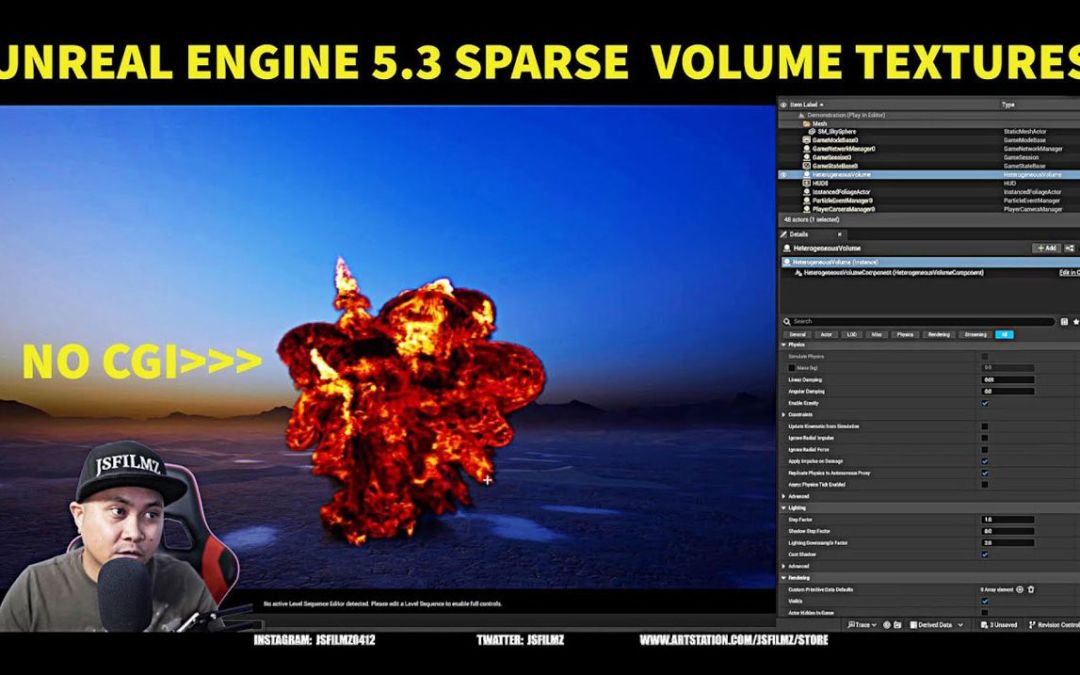The image size is (1080, 675).
Task: Uncheck Apply Impulse on Damage
Action: pos(985,461)
